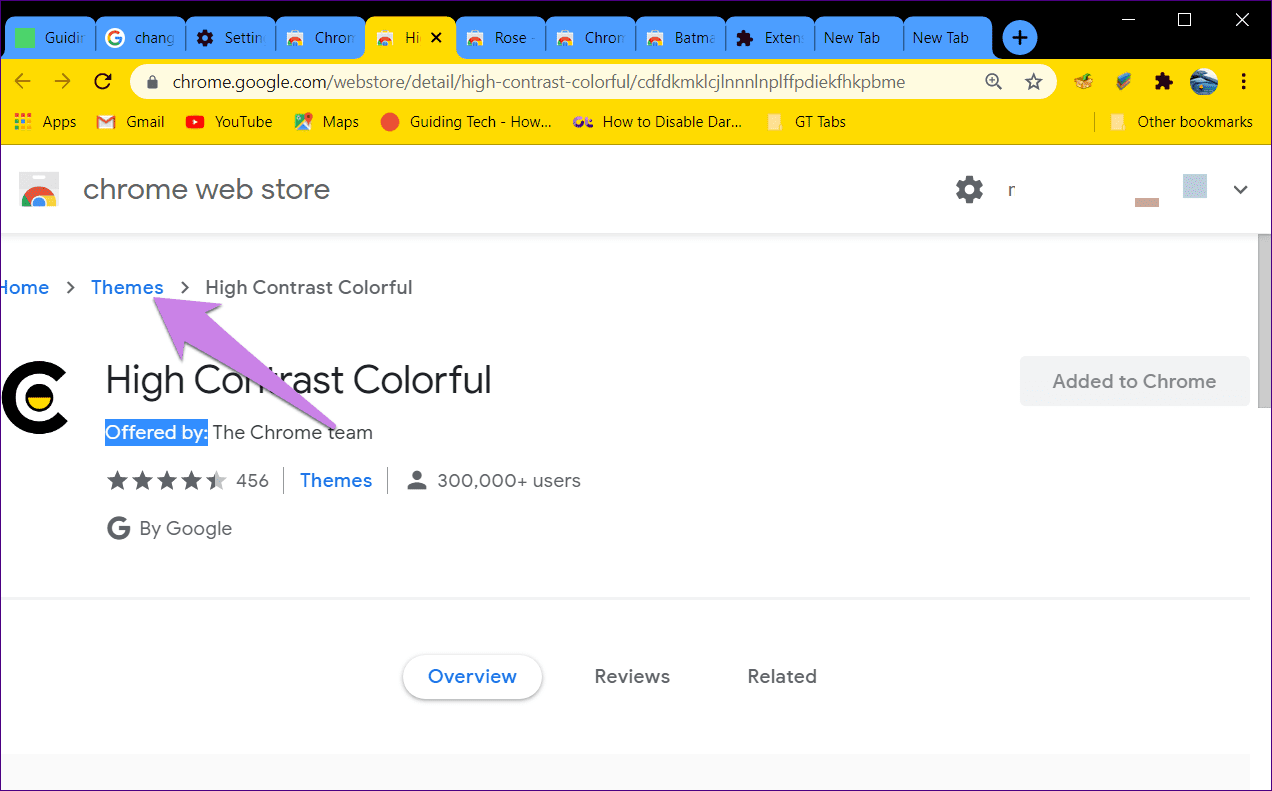Bookmark this page with star icon
1272x791 pixels.
1034,82
